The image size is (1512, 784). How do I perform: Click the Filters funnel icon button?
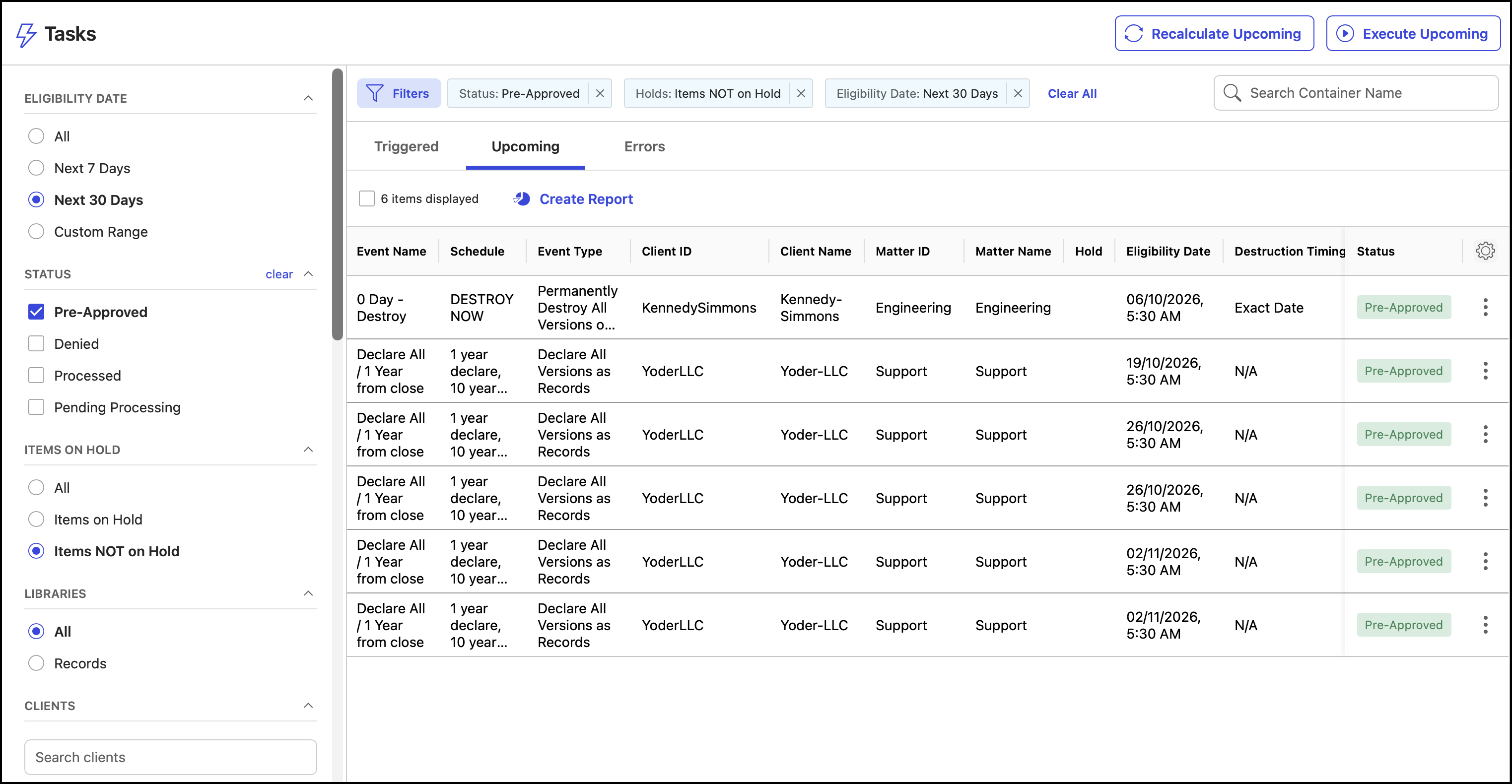tap(399, 93)
